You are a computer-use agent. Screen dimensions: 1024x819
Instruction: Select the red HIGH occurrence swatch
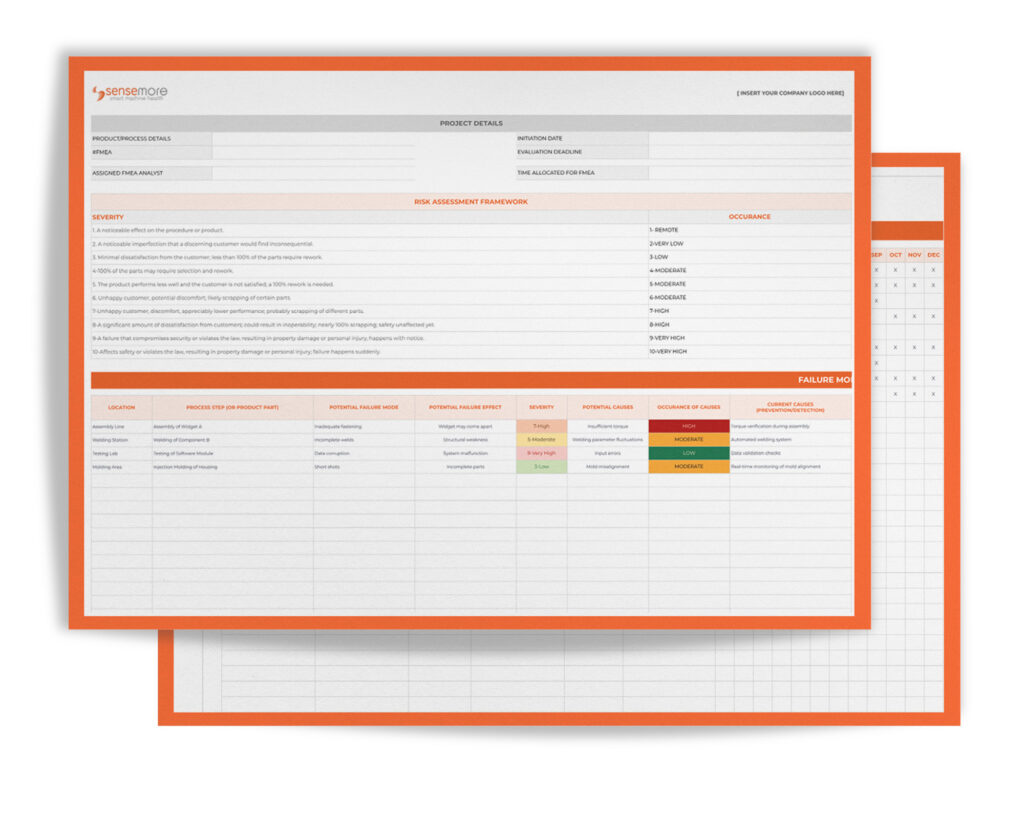point(690,425)
